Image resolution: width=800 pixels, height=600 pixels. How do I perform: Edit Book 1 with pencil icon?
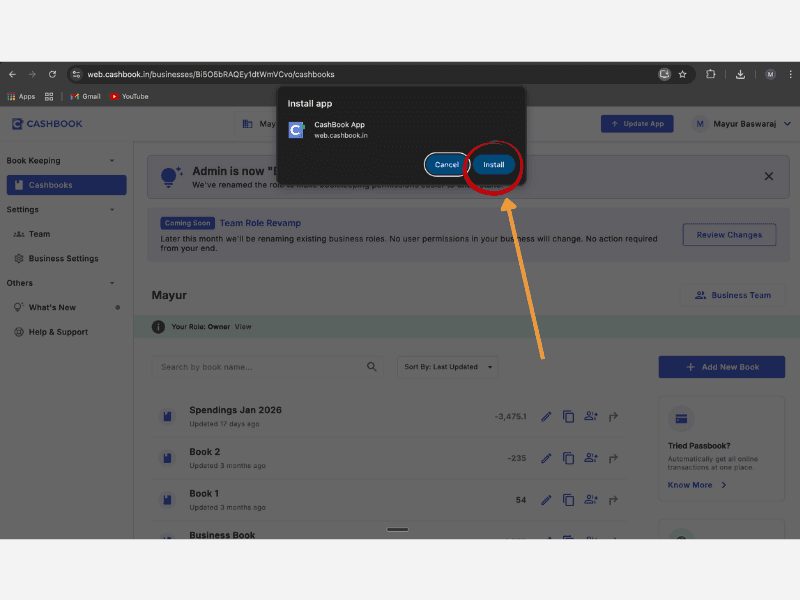pos(546,501)
